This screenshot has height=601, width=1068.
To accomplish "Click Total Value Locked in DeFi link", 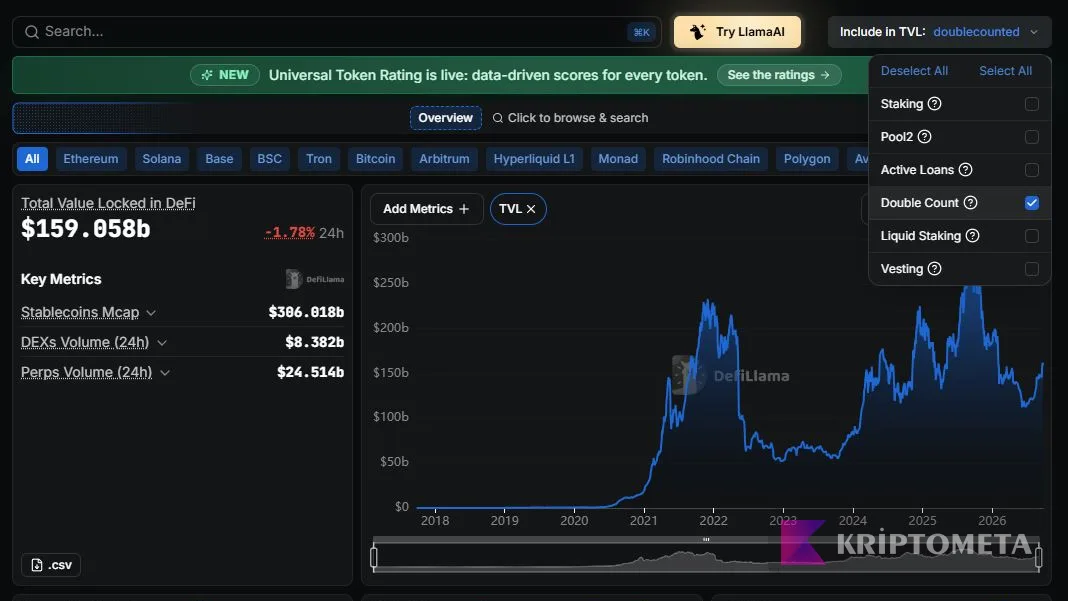I will (108, 203).
